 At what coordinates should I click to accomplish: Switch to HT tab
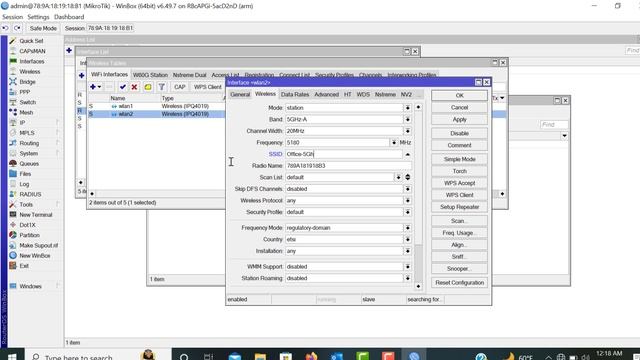347,94
